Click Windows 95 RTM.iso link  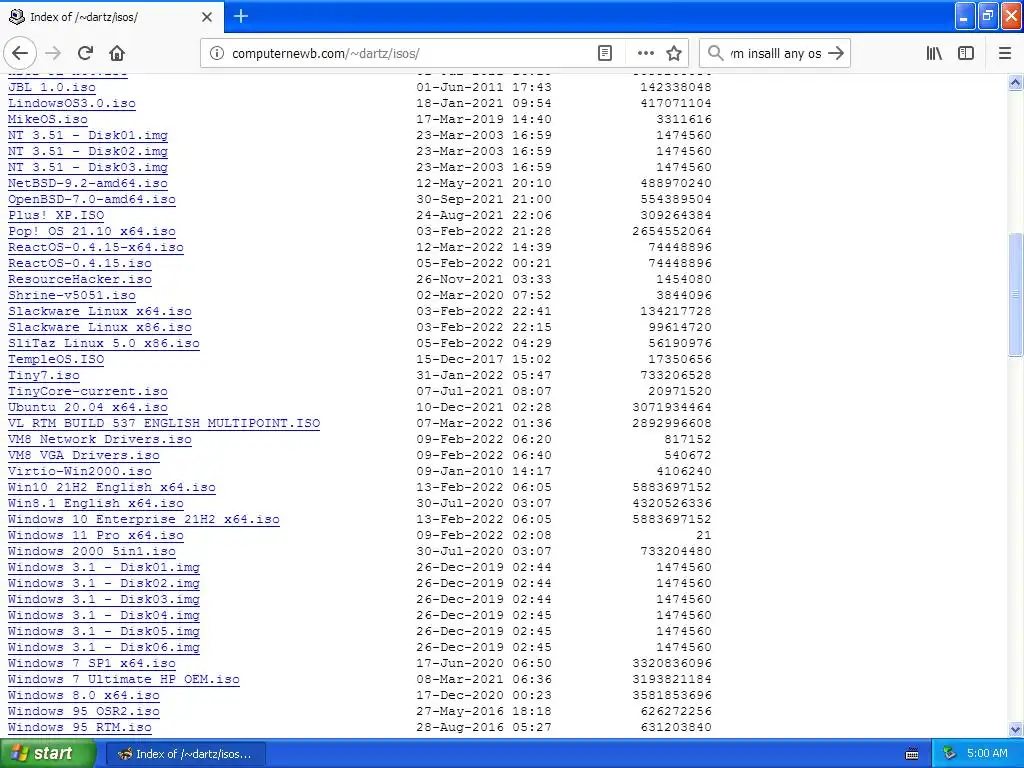coord(80,728)
